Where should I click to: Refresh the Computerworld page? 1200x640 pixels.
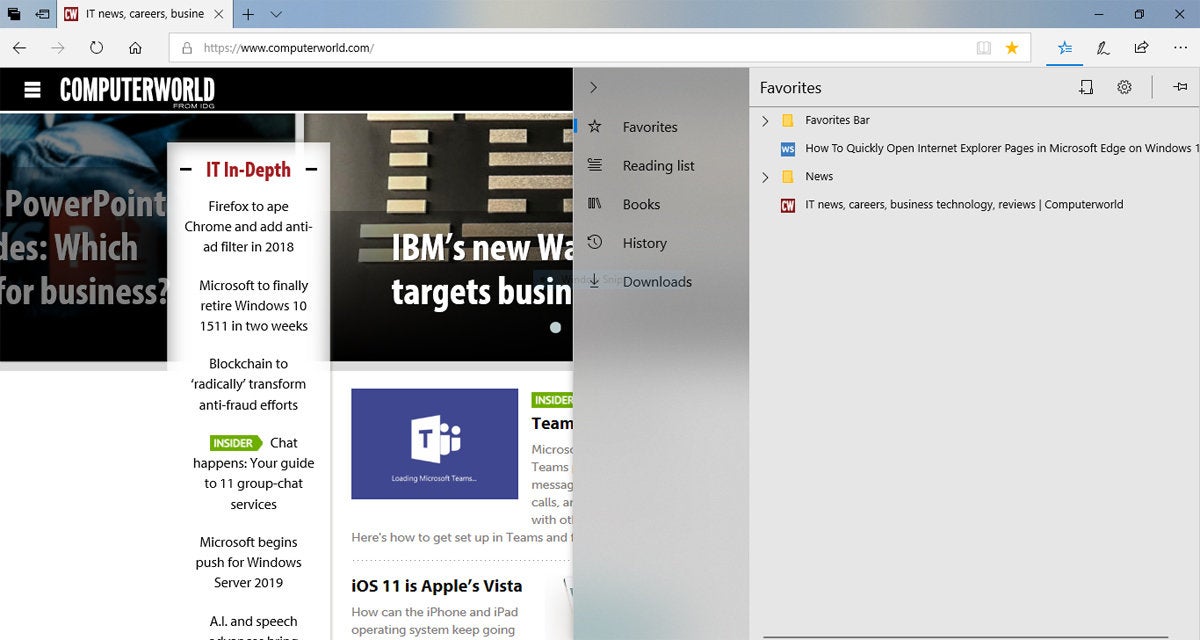coord(97,47)
